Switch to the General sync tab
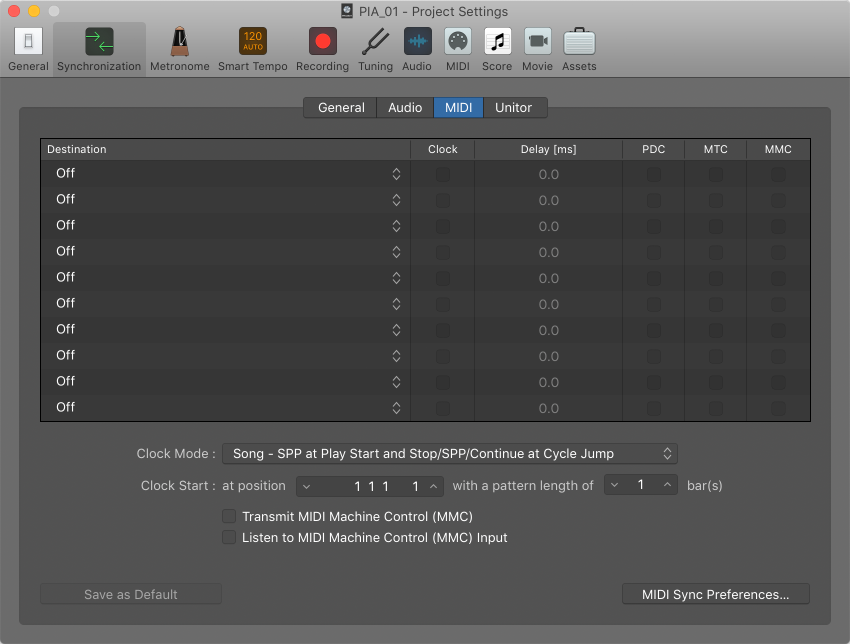 341,107
